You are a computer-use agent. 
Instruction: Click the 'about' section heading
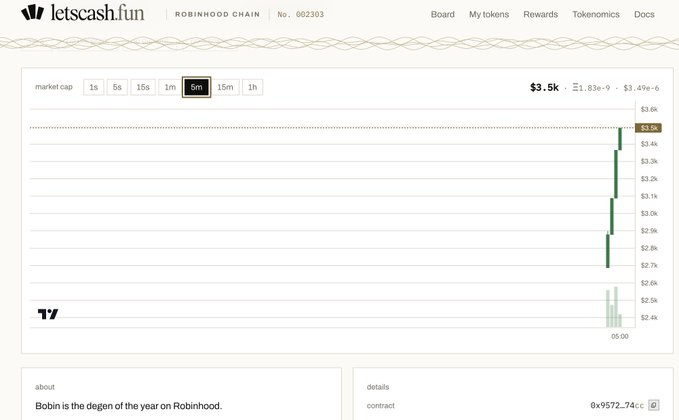45,387
